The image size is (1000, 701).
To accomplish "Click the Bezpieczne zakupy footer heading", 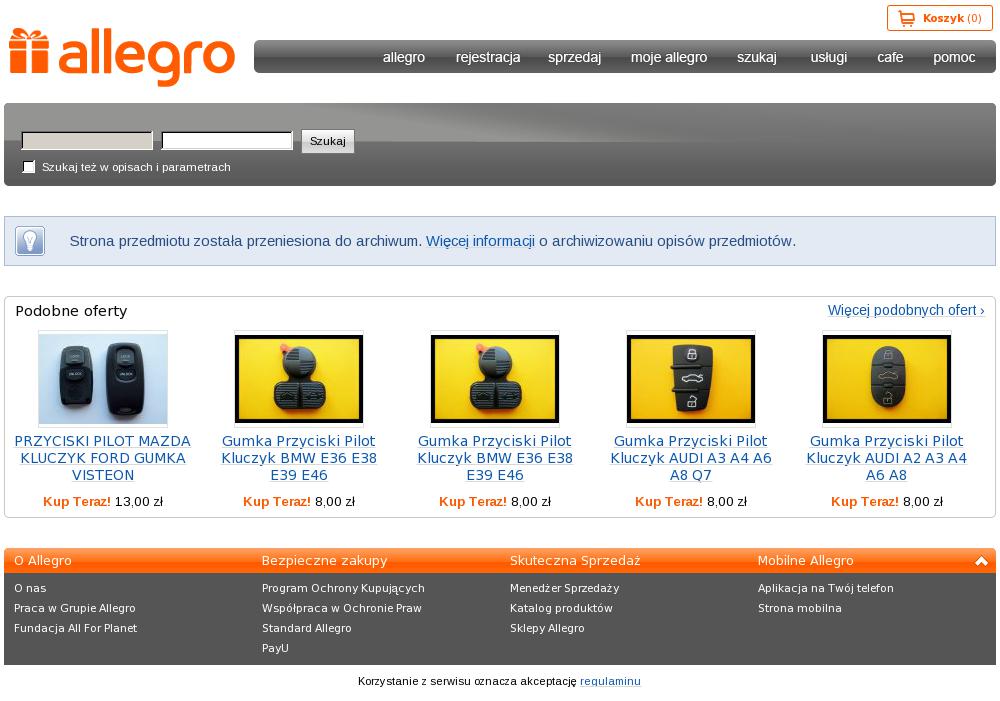I will tap(325, 561).
